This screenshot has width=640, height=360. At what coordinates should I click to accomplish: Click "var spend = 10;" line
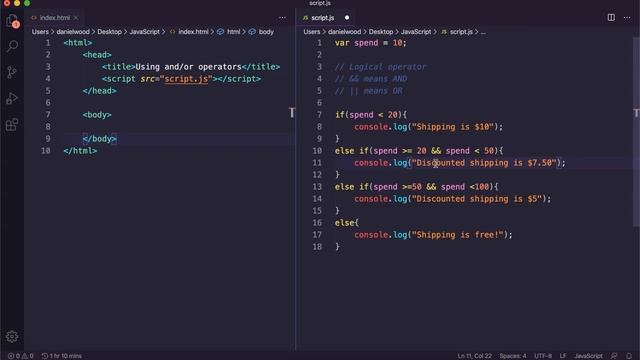point(371,43)
